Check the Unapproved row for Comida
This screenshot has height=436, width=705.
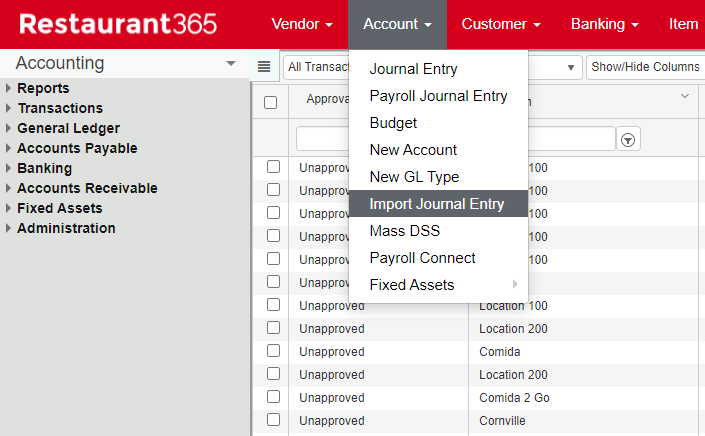pyautogui.click(x=273, y=351)
